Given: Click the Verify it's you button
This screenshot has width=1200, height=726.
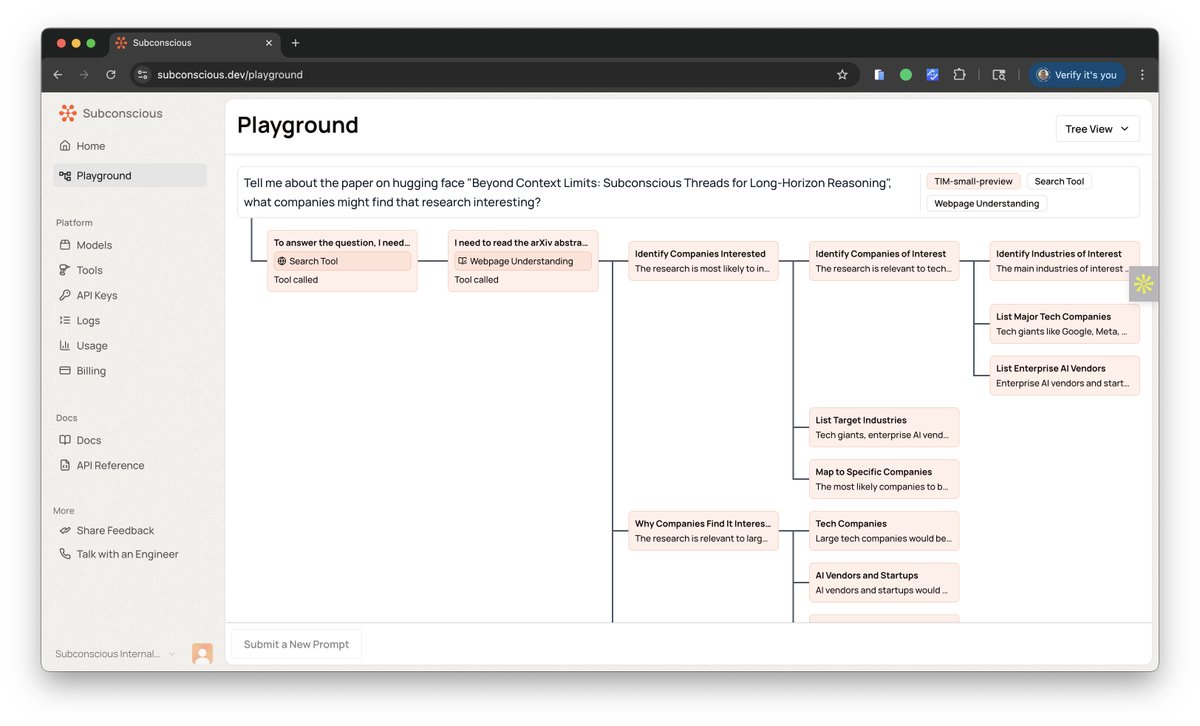Looking at the screenshot, I should [1077, 75].
